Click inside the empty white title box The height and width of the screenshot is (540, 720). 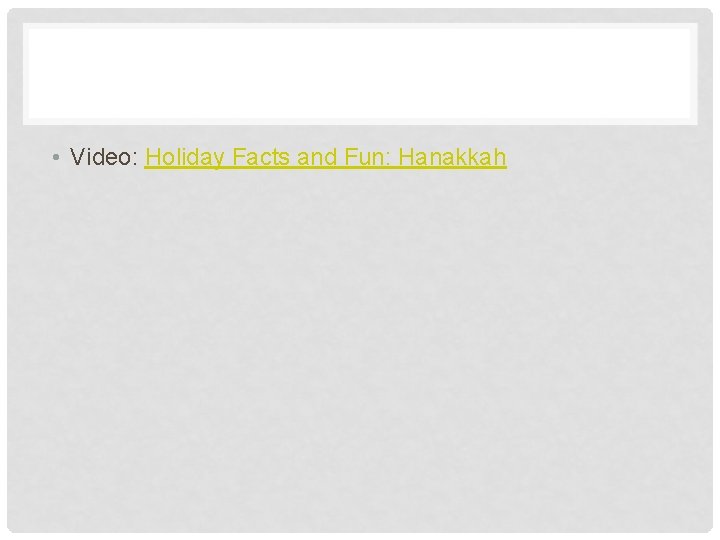click(x=360, y=73)
